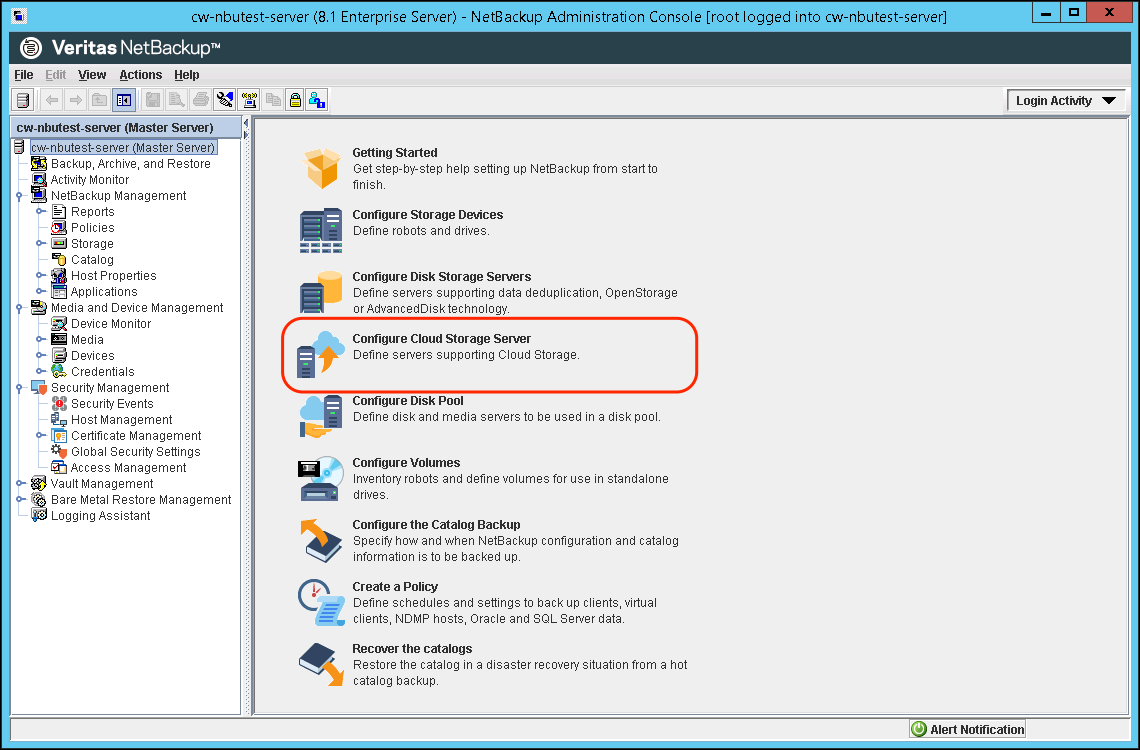
Task: Click the Recover the catalogs book icon
Action: [321, 664]
